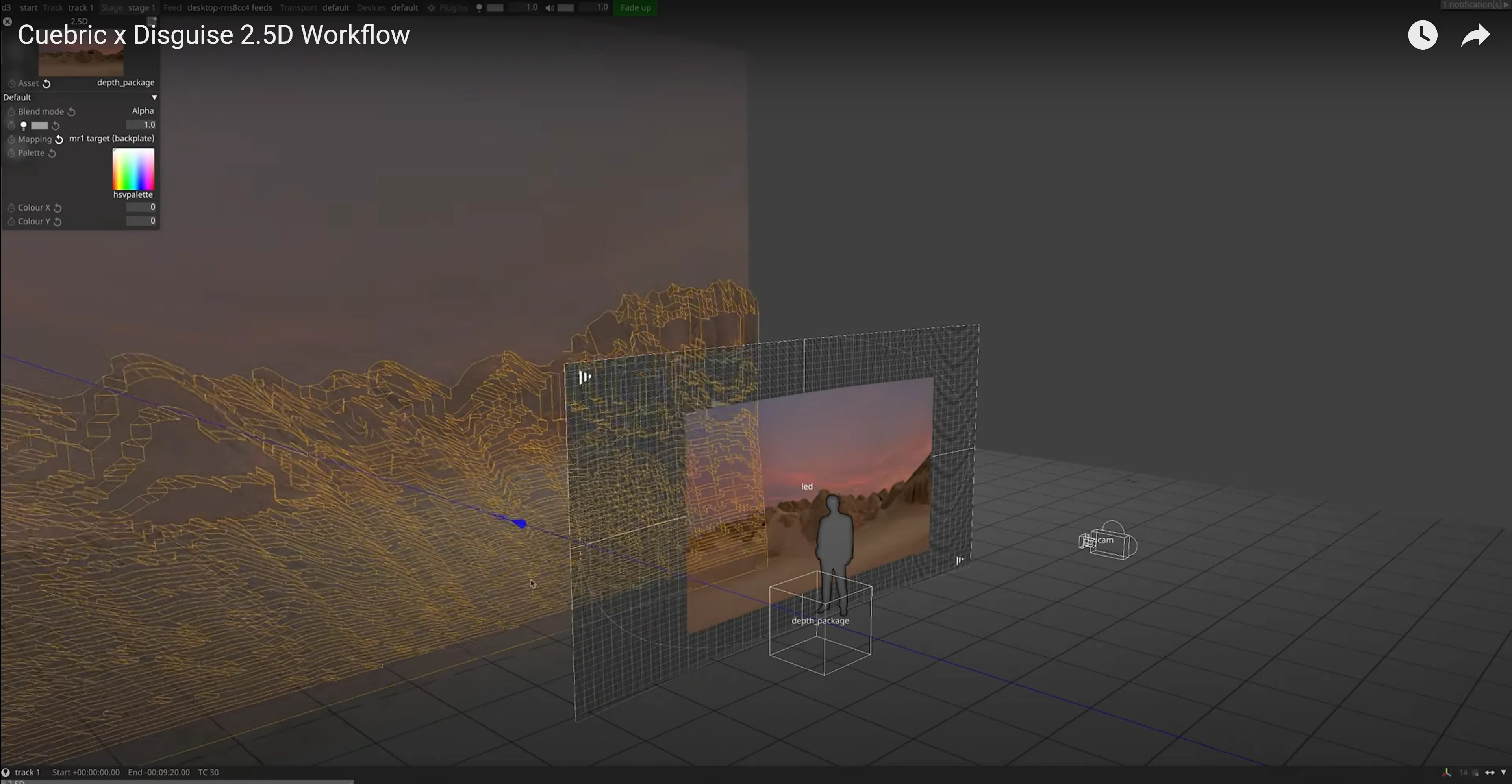Viewport: 1512px width, 784px height.
Task: Click the layer brightness keyframe clock icon
Action: click(x=11, y=125)
